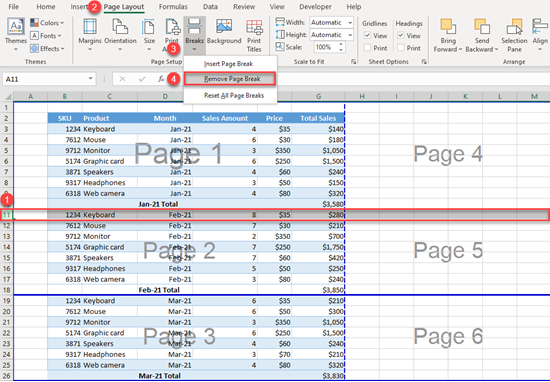Select row 26 header
This screenshot has width=550, height=382.
[x=6, y=376]
